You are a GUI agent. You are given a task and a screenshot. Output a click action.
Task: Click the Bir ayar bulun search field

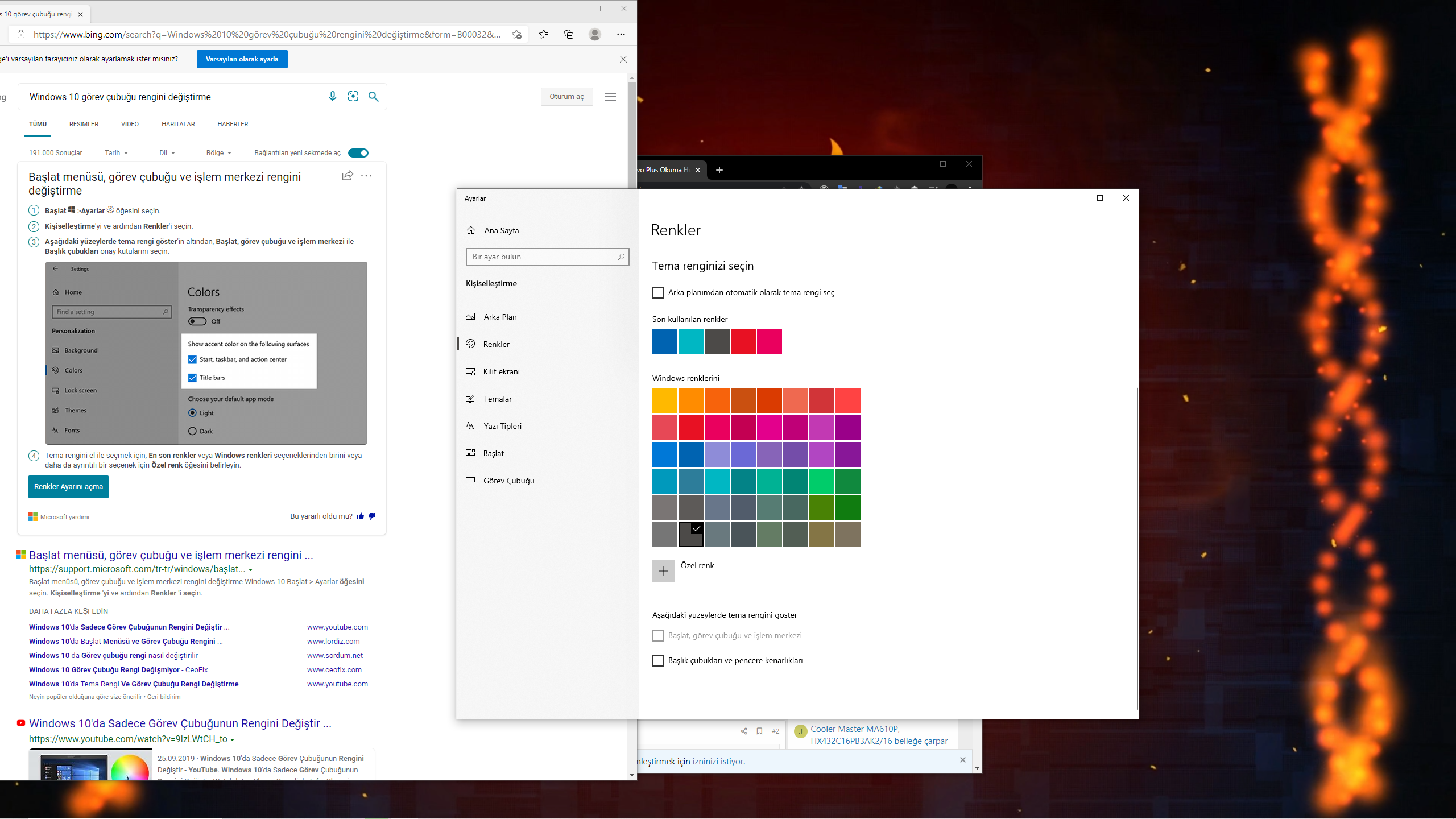(547, 257)
